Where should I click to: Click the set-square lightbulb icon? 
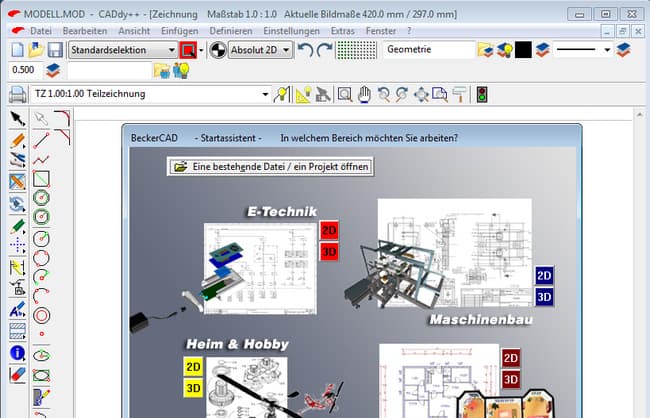point(303,95)
